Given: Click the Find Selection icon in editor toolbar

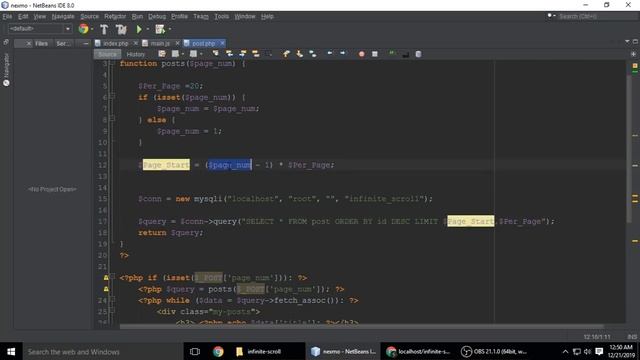Looking at the screenshot, I should [216, 54].
